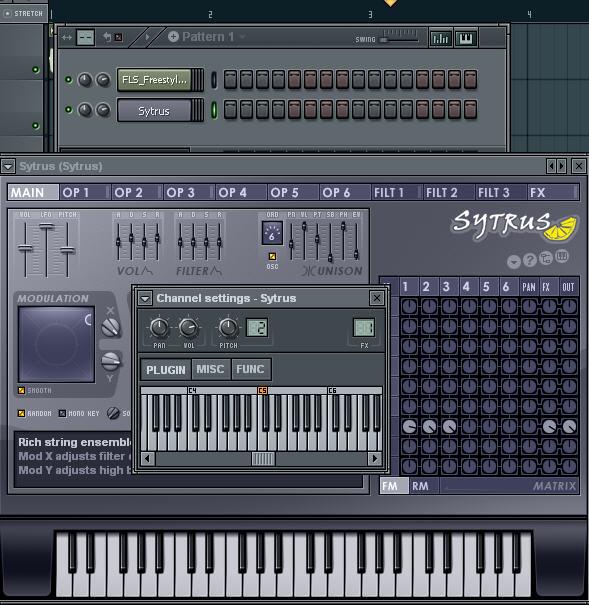Adjust the unison ORD order knob
This screenshot has width=589, height=605.
tap(272, 233)
